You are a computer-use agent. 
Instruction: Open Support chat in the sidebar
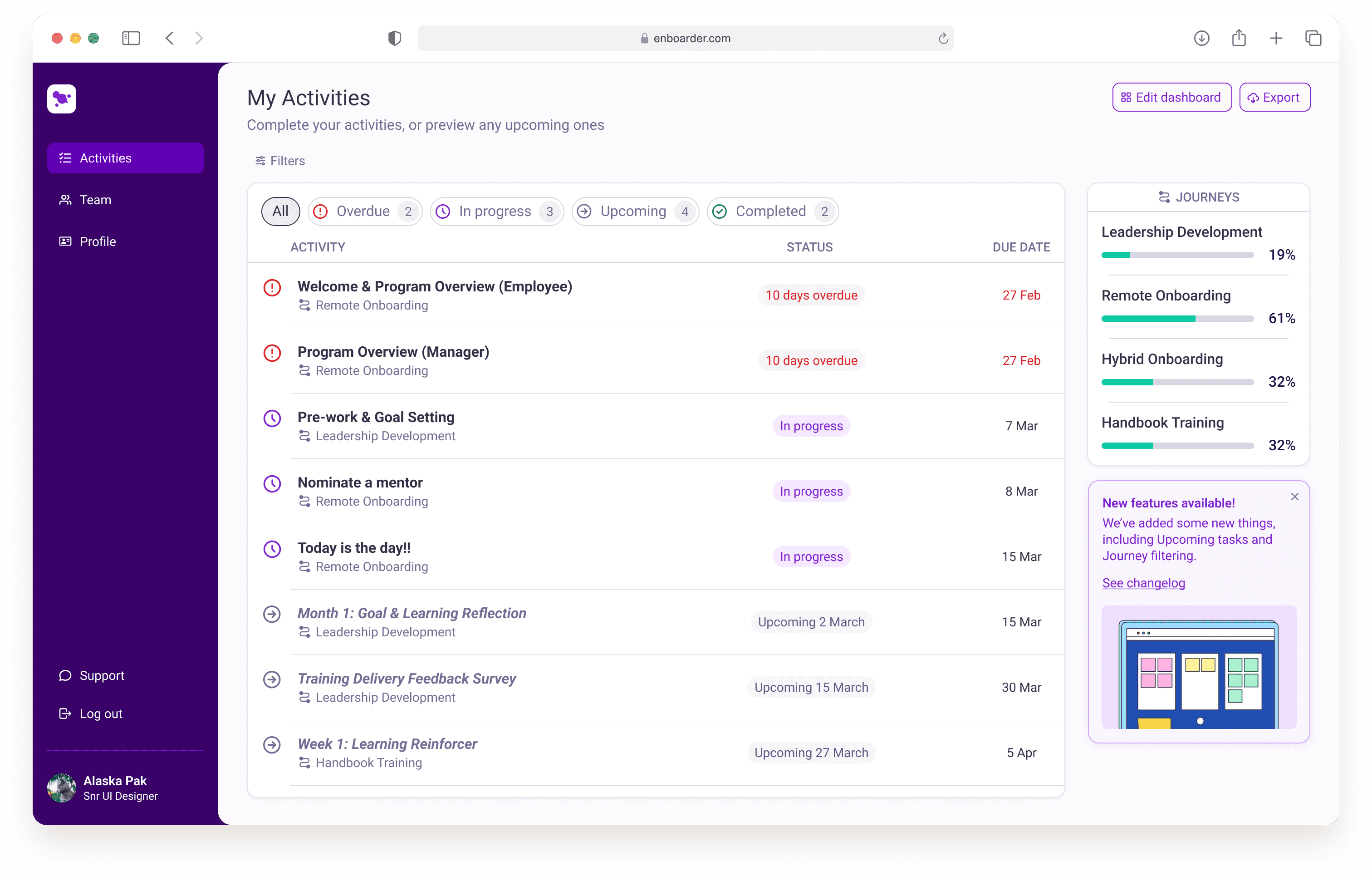[102, 675]
